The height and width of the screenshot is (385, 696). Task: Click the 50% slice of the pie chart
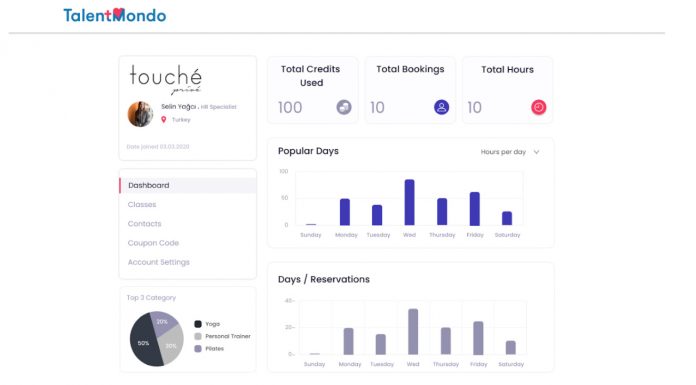pyautogui.click(x=144, y=342)
